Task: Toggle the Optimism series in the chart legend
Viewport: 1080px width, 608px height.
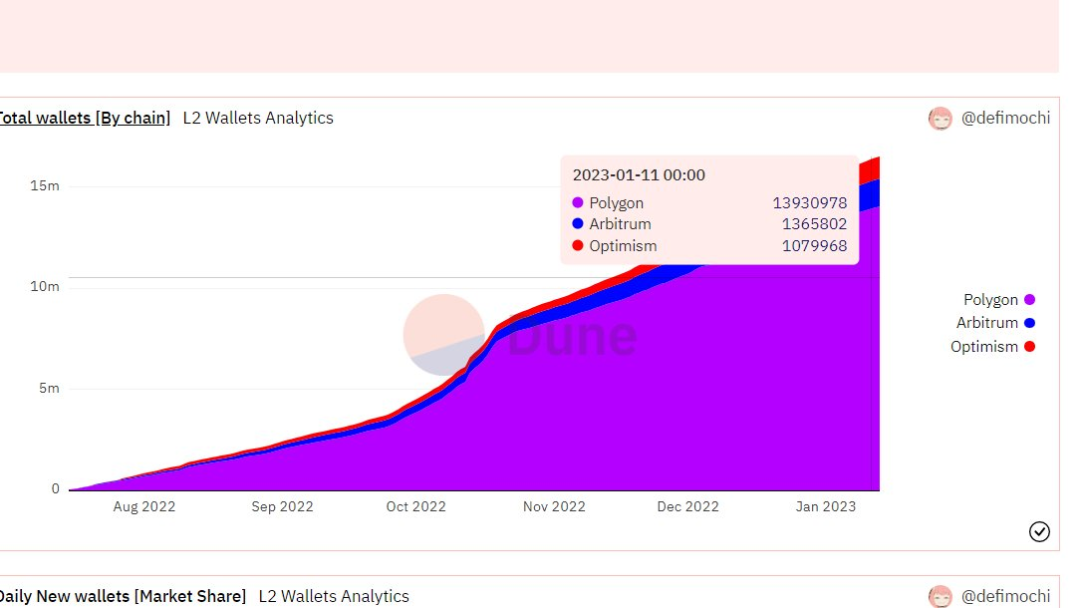Action: coord(993,346)
